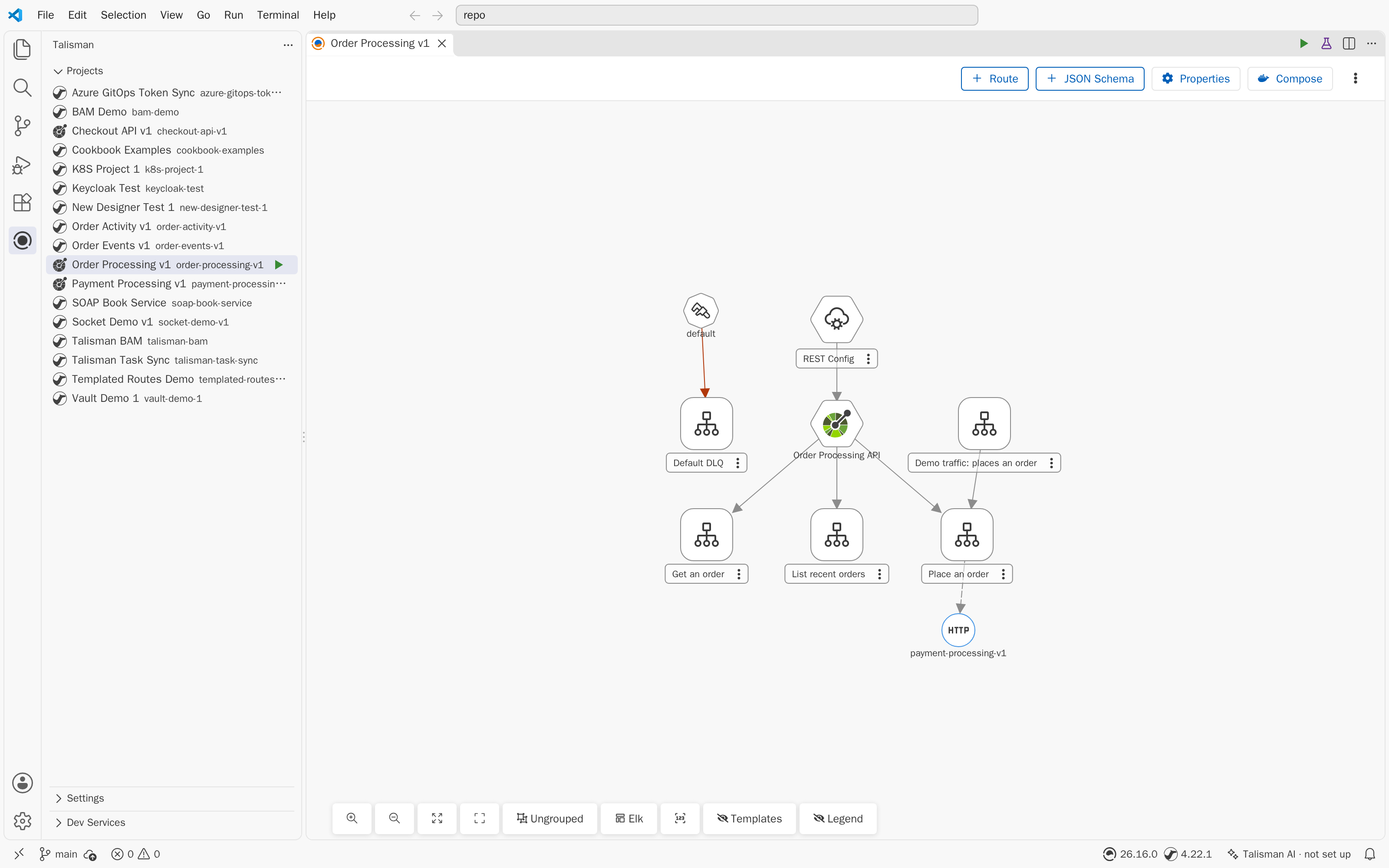This screenshot has width=1389, height=868.
Task: Toggle the Ungrouped grouping mode
Action: [549, 818]
